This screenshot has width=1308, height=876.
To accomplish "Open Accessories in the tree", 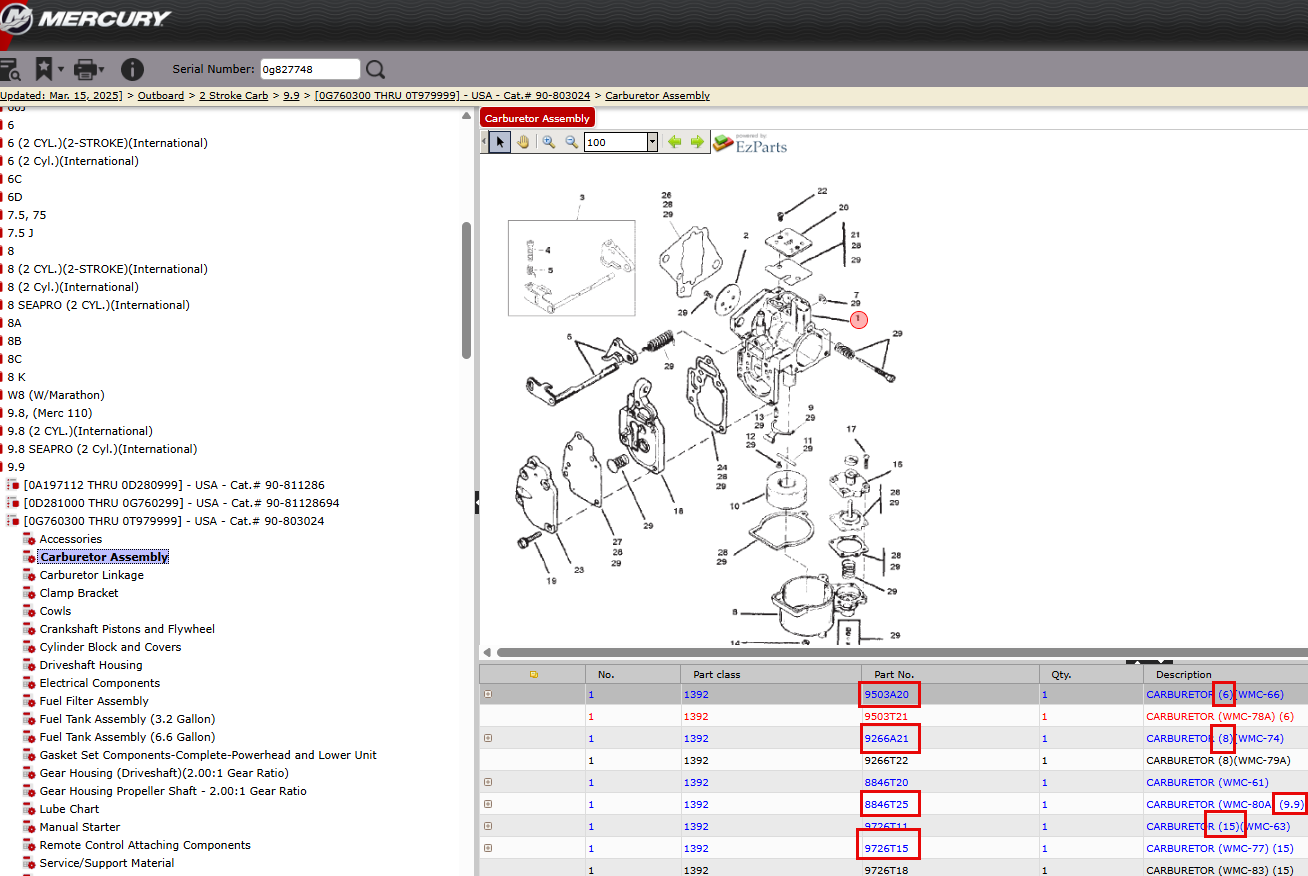I will click(x=70, y=539).
